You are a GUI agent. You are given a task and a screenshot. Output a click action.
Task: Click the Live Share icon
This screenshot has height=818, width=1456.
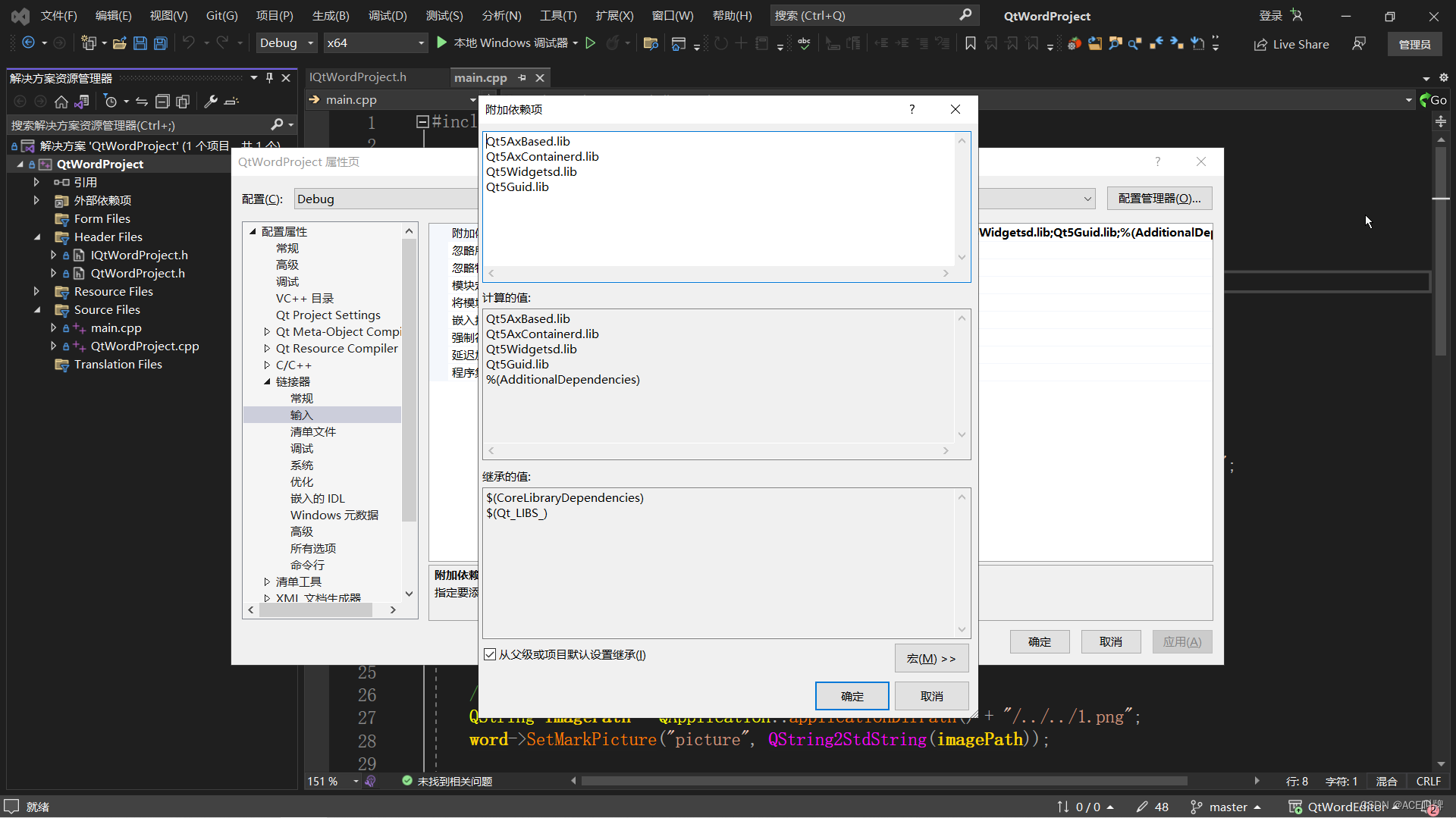tap(1291, 44)
